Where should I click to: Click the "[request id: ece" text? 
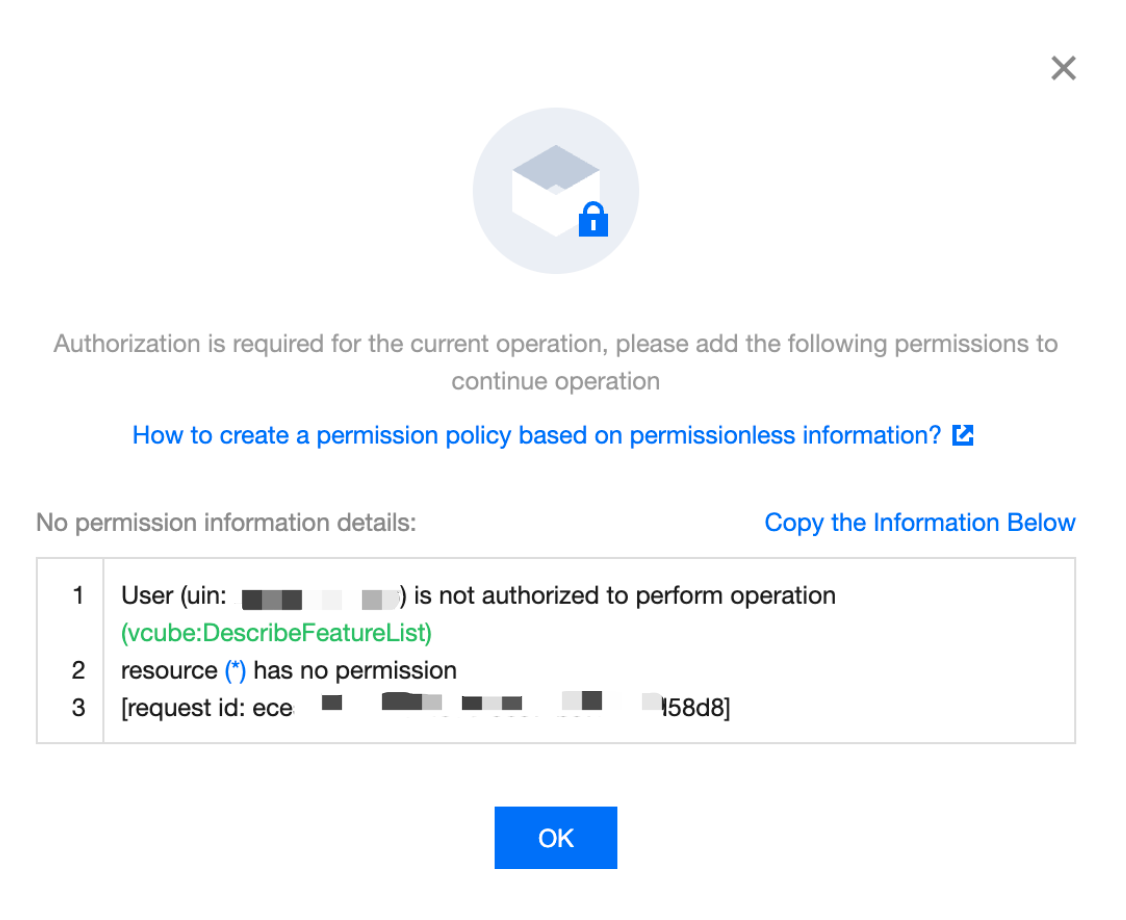point(207,708)
